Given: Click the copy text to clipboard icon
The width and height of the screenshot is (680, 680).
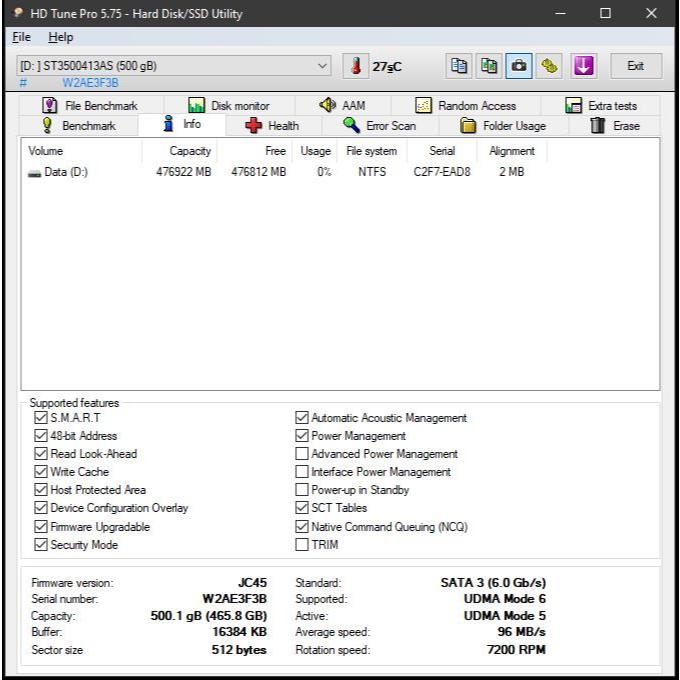Looking at the screenshot, I should pyautogui.click(x=459, y=66).
